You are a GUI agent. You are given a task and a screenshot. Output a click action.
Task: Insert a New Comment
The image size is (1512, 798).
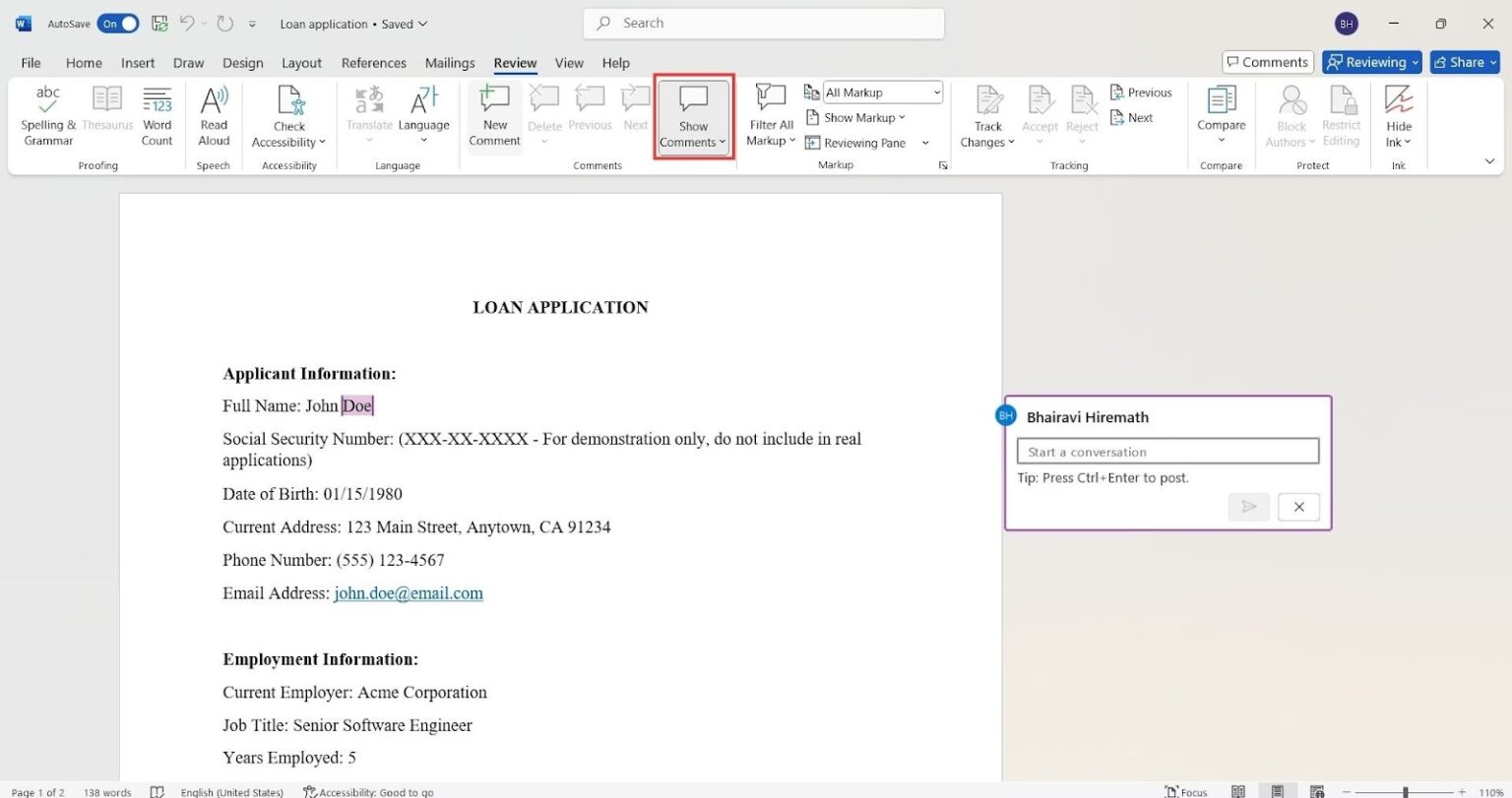pos(493,115)
